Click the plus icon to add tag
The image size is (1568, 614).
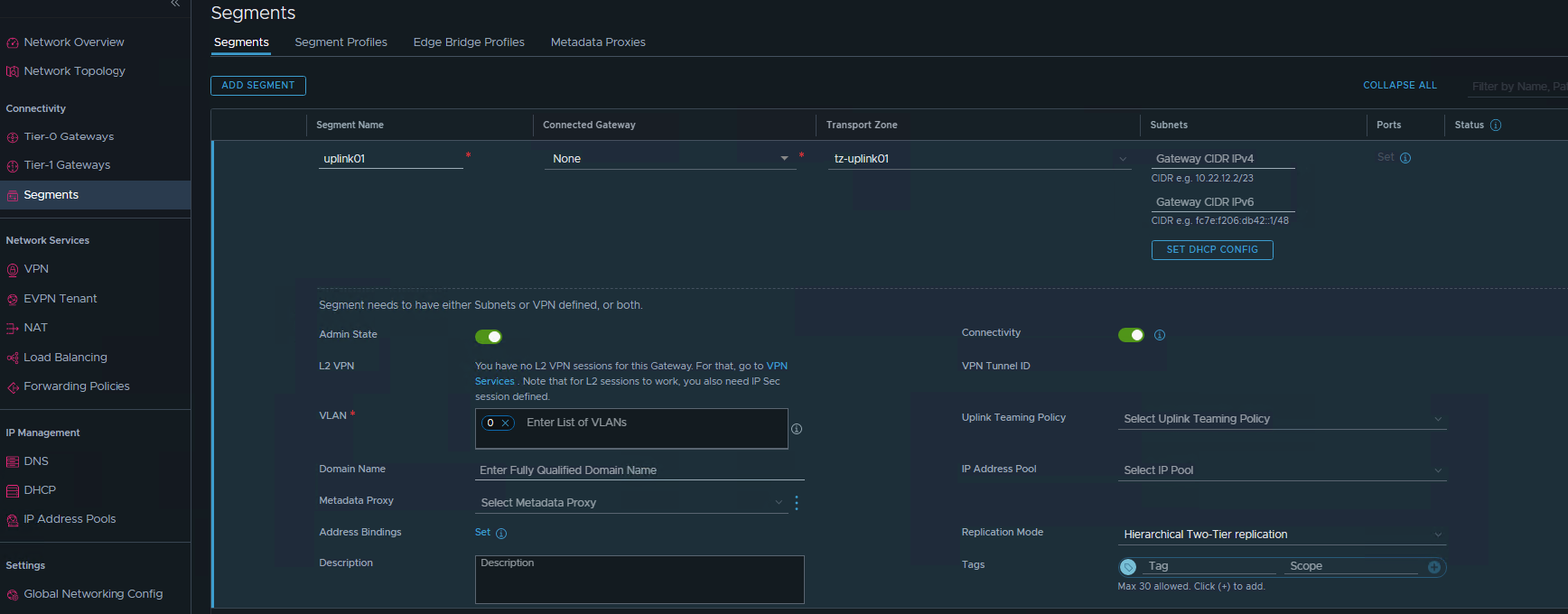pos(1433,567)
